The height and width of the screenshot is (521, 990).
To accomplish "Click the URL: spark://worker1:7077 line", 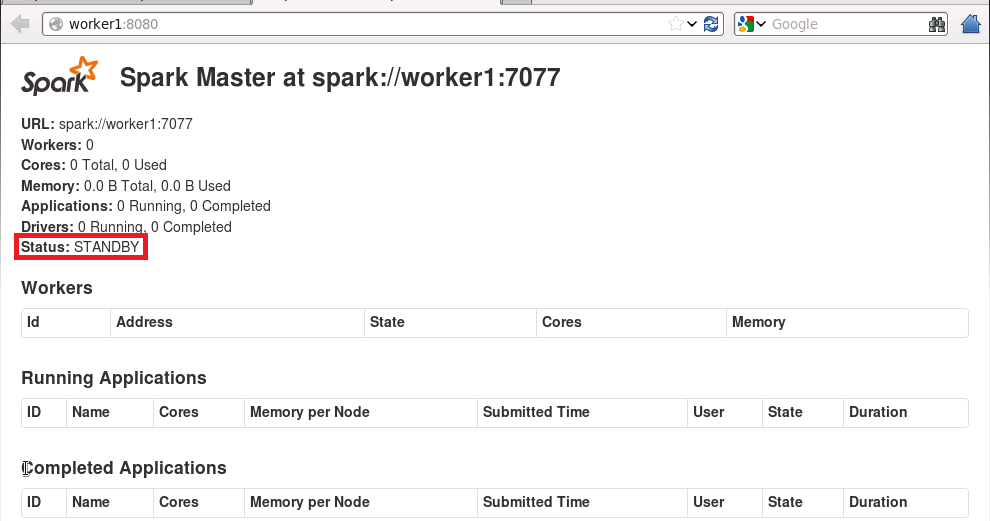I will [107, 124].
